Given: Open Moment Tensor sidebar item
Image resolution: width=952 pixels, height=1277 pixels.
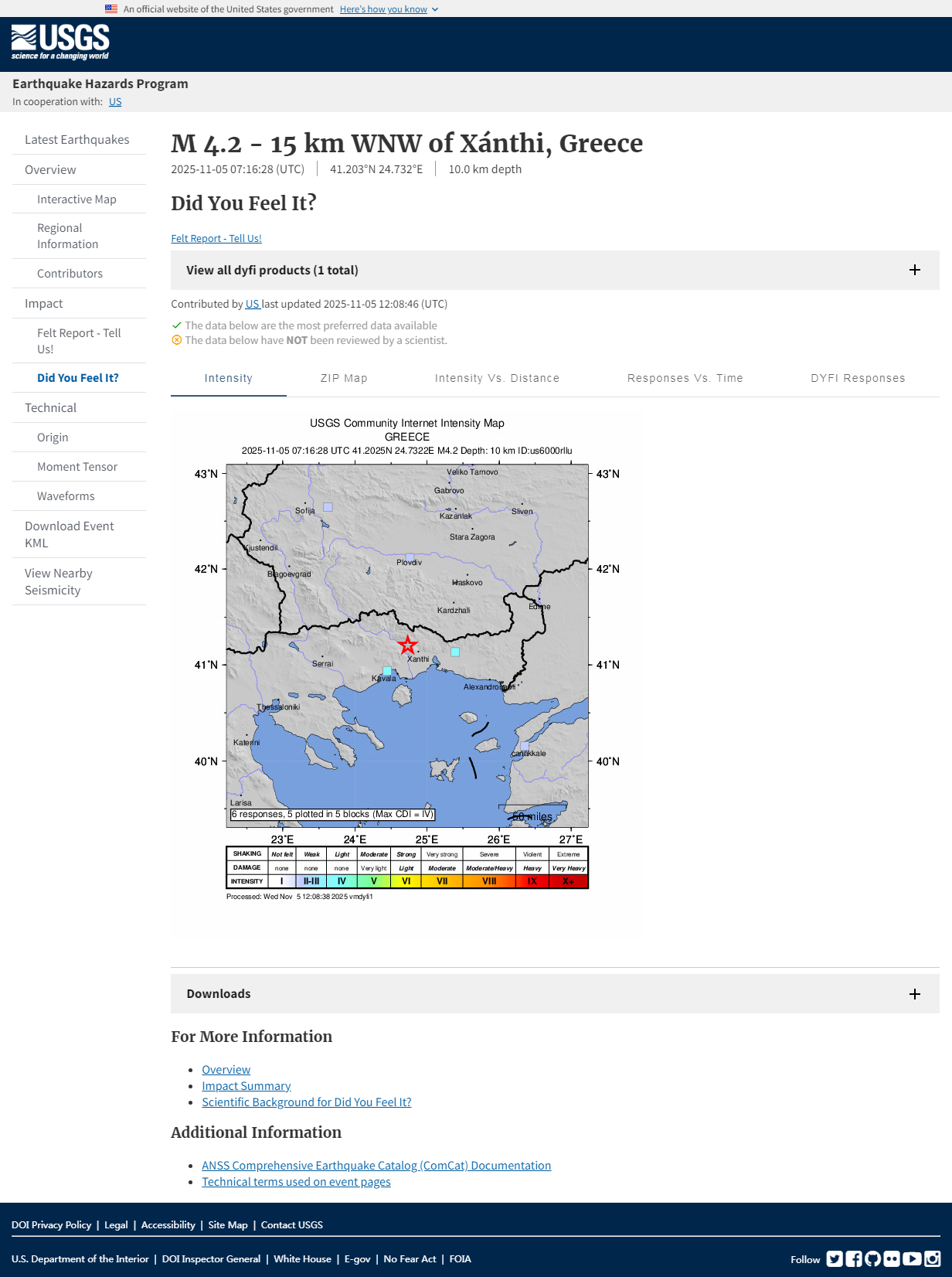Looking at the screenshot, I should [79, 467].
